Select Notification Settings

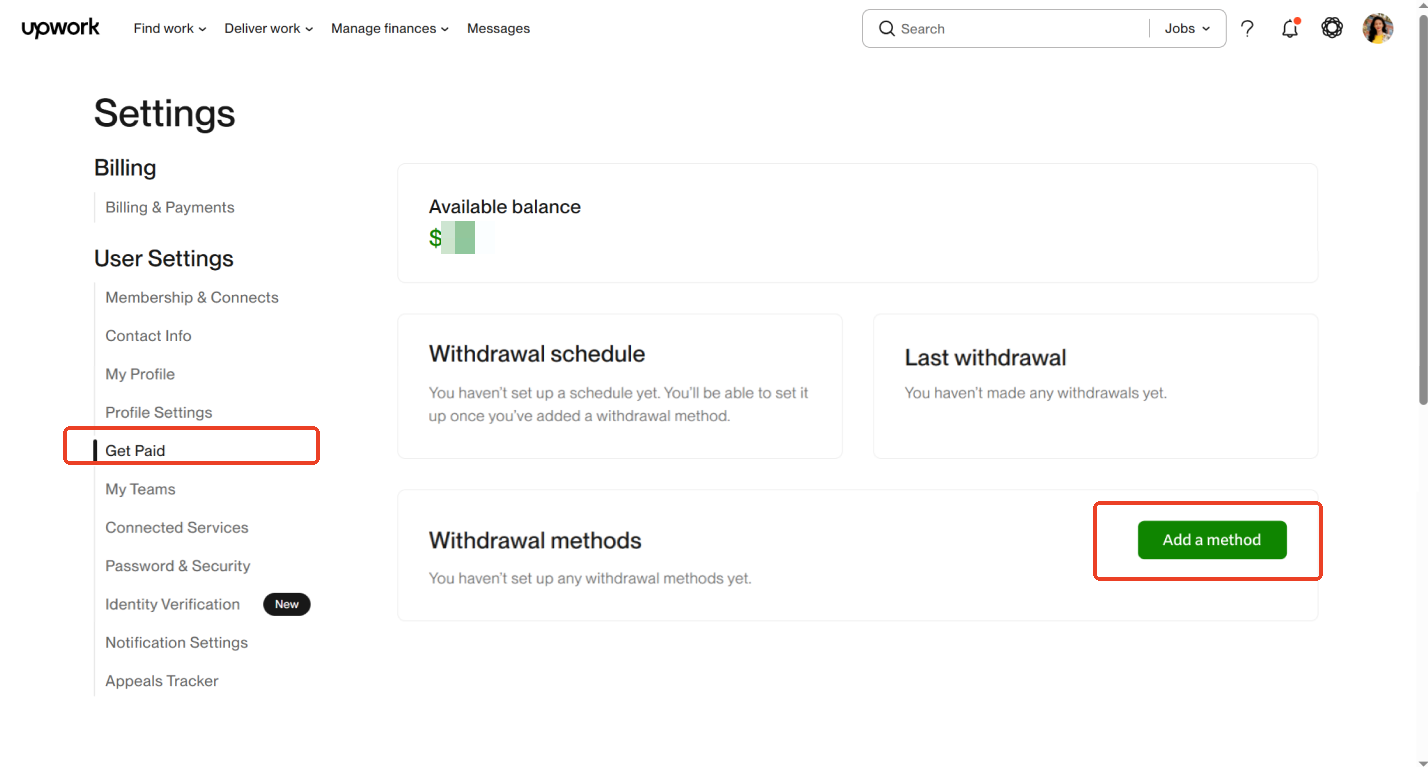click(176, 642)
